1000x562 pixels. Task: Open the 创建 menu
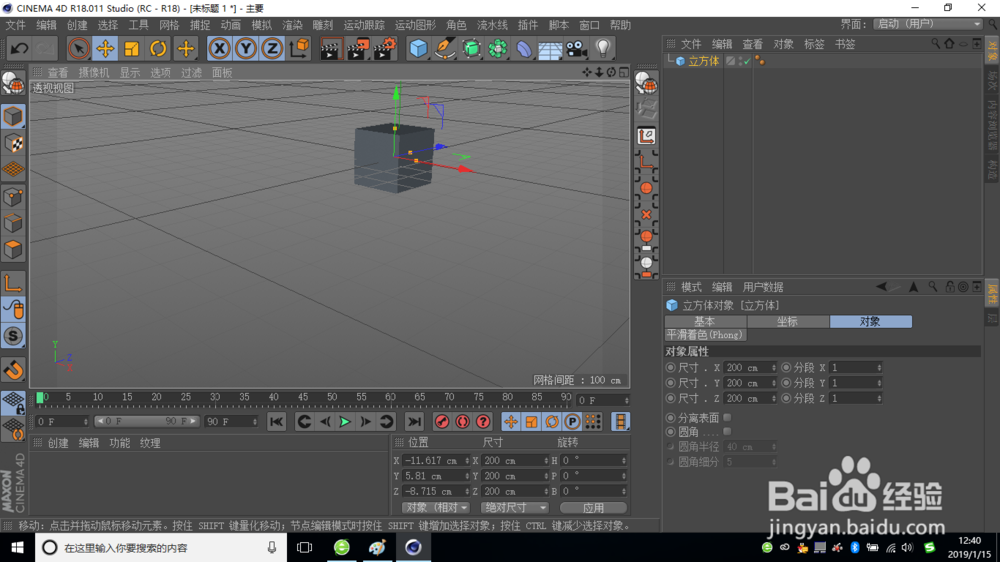(77, 25)
